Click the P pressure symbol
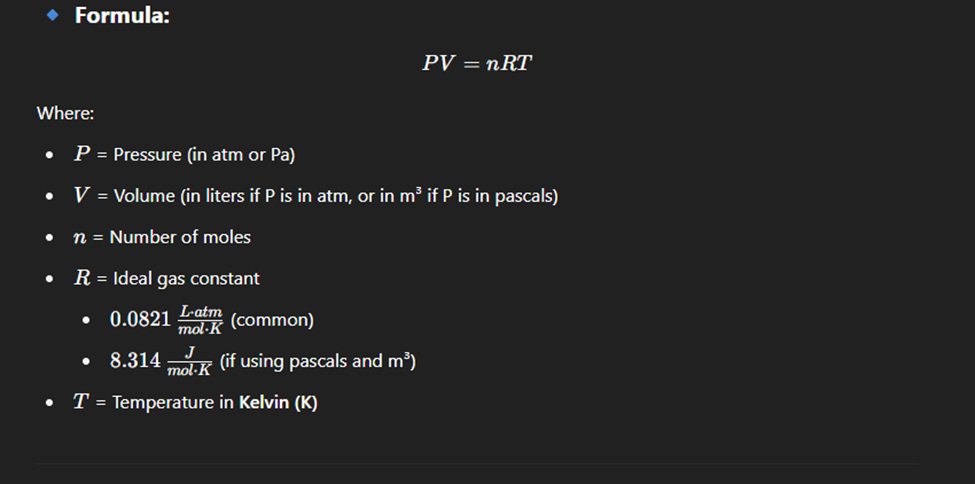975x484 pixels. pos(81,154)
